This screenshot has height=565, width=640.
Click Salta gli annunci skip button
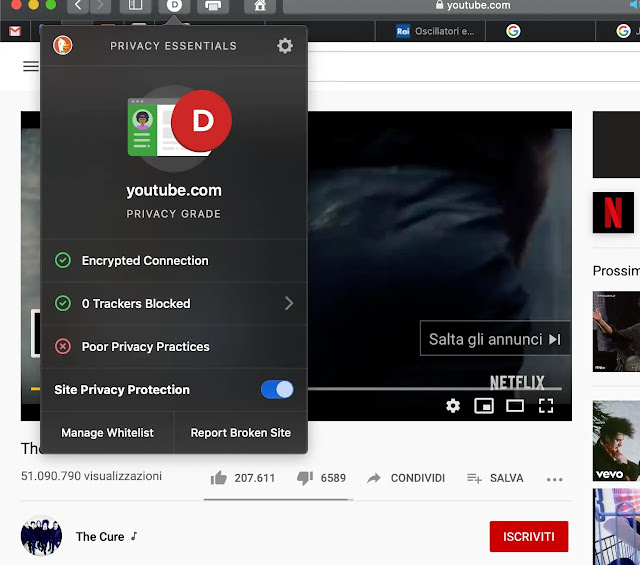coord(495,339)
